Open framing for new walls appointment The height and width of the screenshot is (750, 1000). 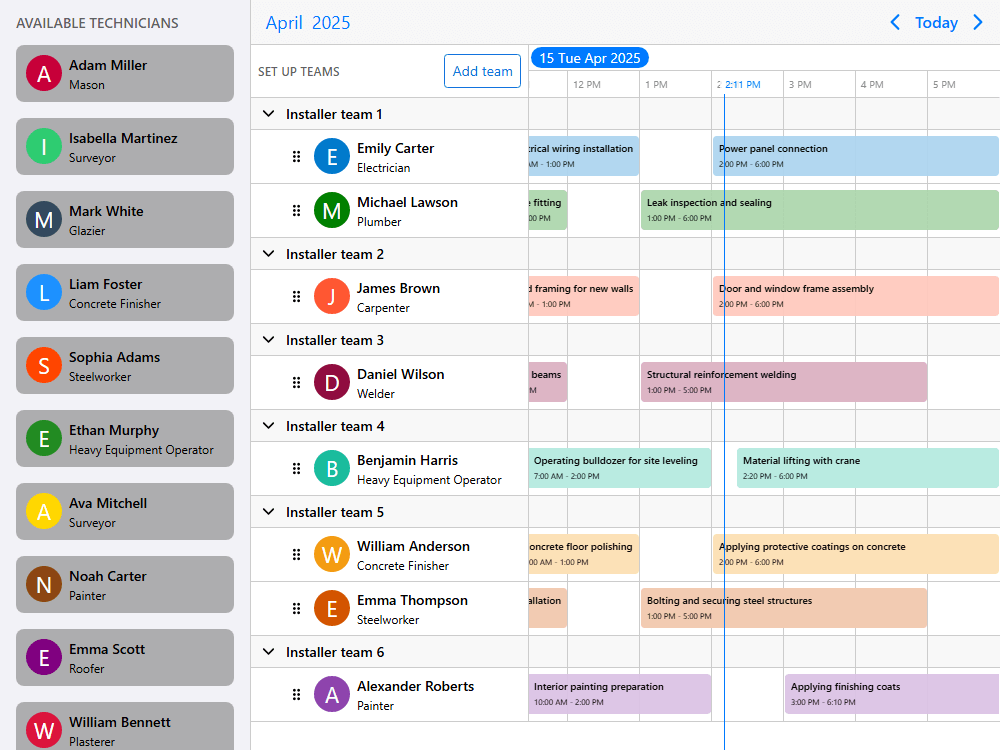(584, 297)
